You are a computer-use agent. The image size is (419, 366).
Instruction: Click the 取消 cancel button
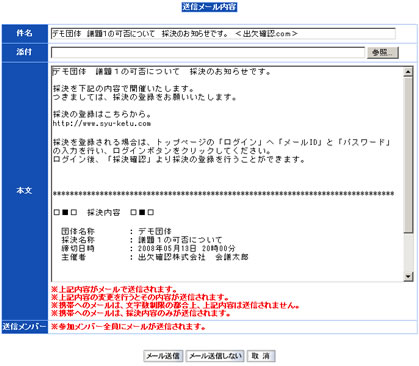point(261,356)
